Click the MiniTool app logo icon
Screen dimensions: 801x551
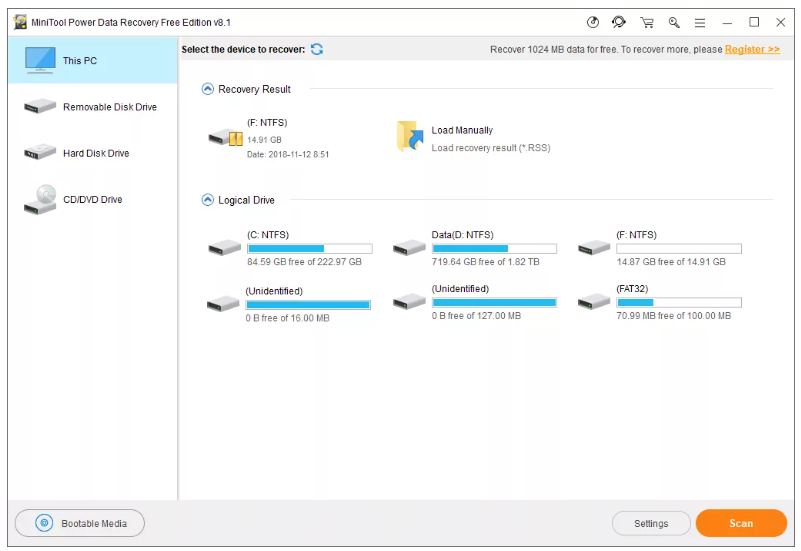tap(20, 22)
